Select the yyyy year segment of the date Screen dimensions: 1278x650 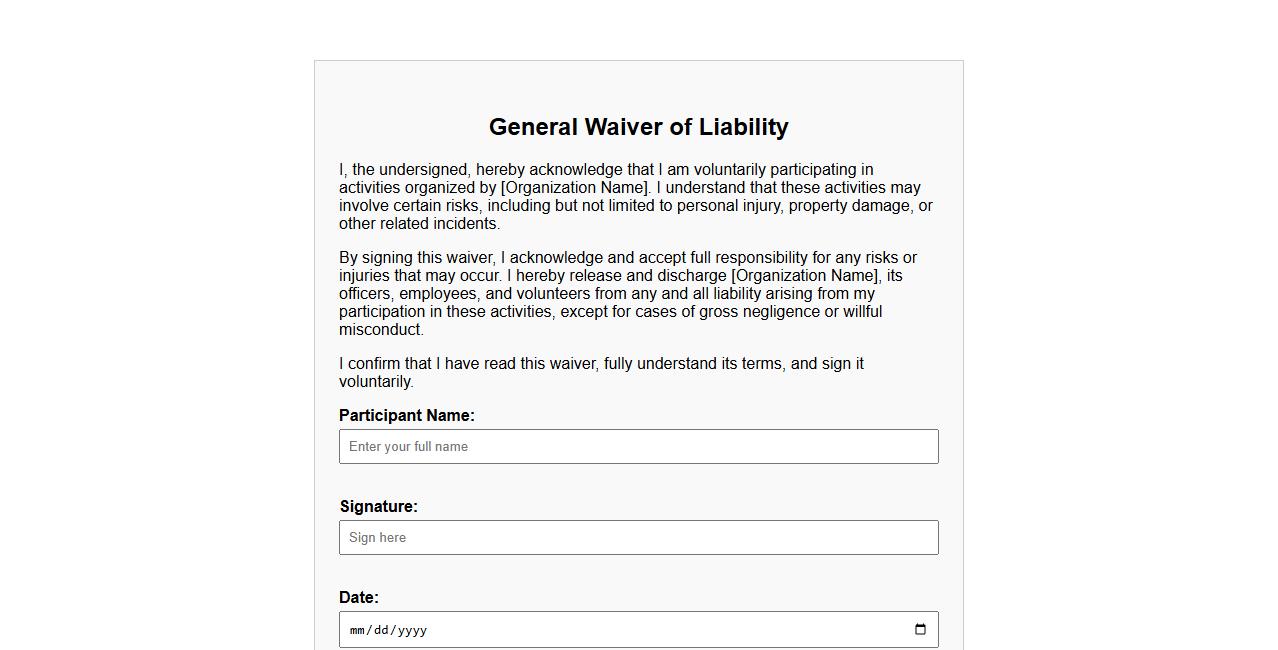coord(411,630)
